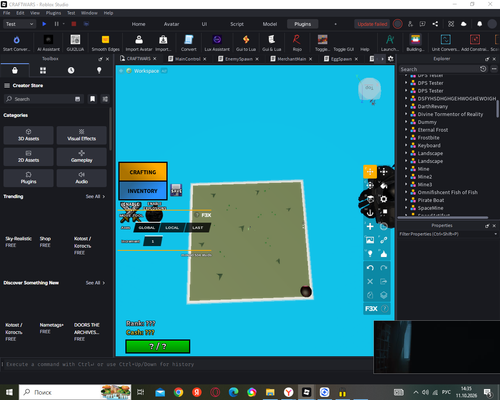The image size is (500, 400).
Task: Expand the Keyboard tree node
Action: [406, 145]
